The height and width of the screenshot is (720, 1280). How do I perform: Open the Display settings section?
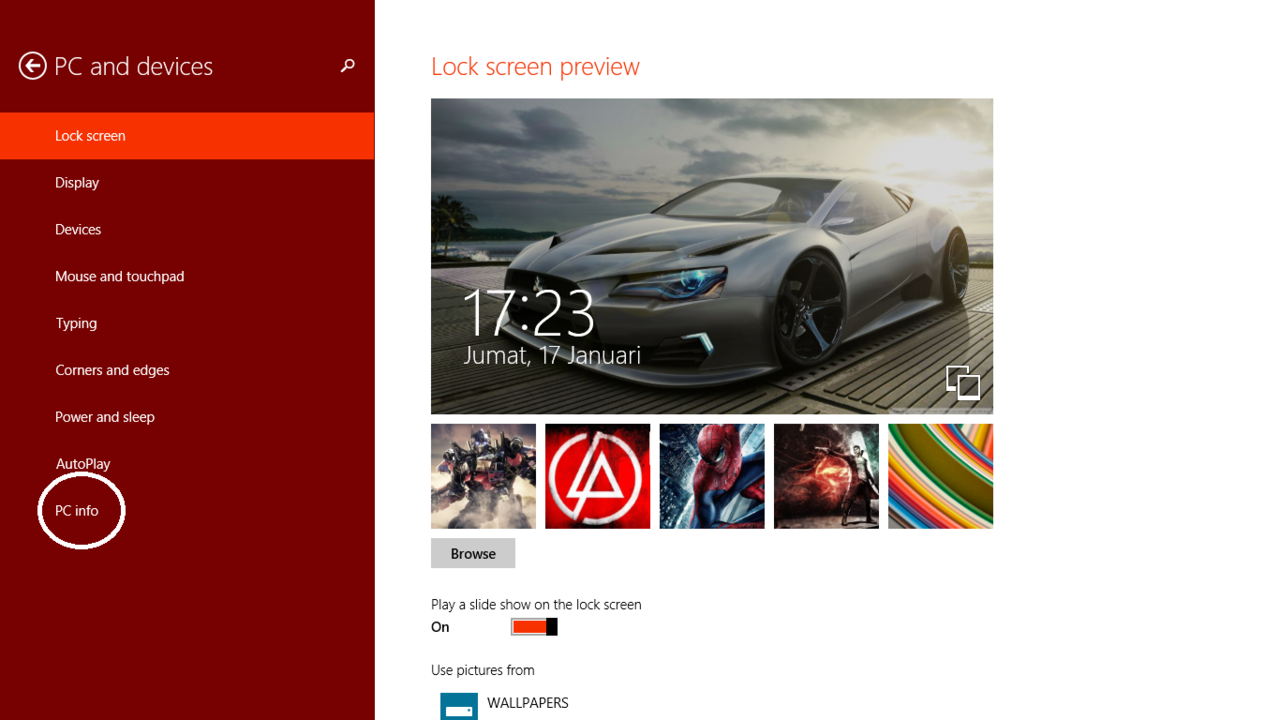pos(77,183)
